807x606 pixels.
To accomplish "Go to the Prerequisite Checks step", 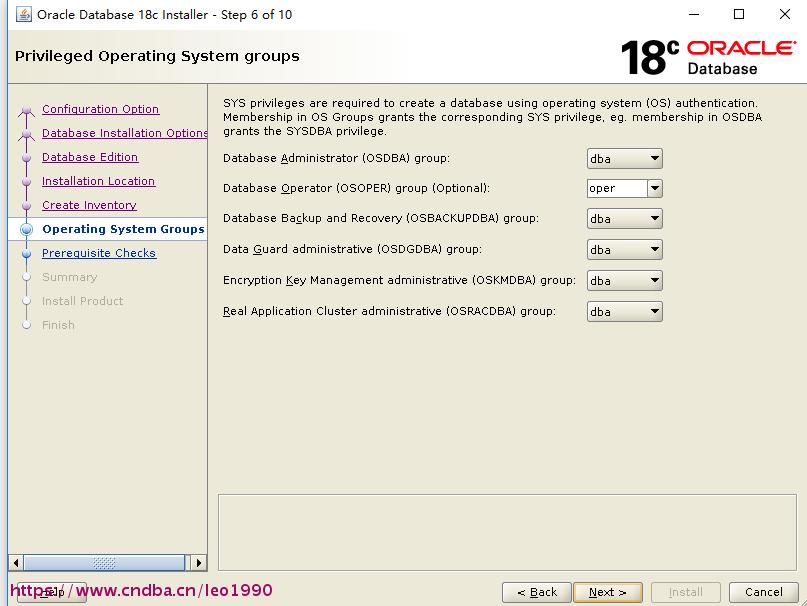I will coord(99,253).
